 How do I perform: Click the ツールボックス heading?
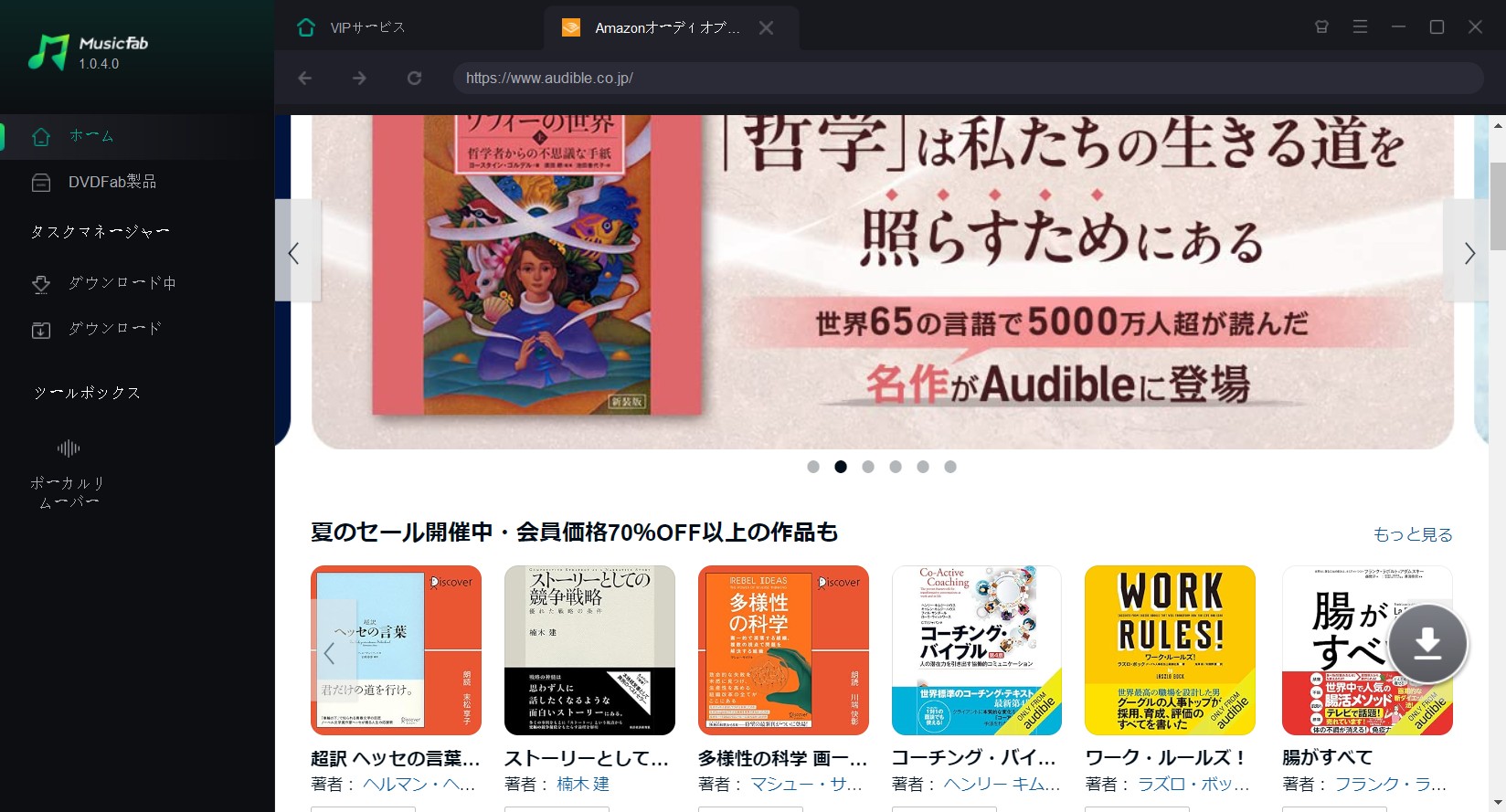click(x=88, y=394)
